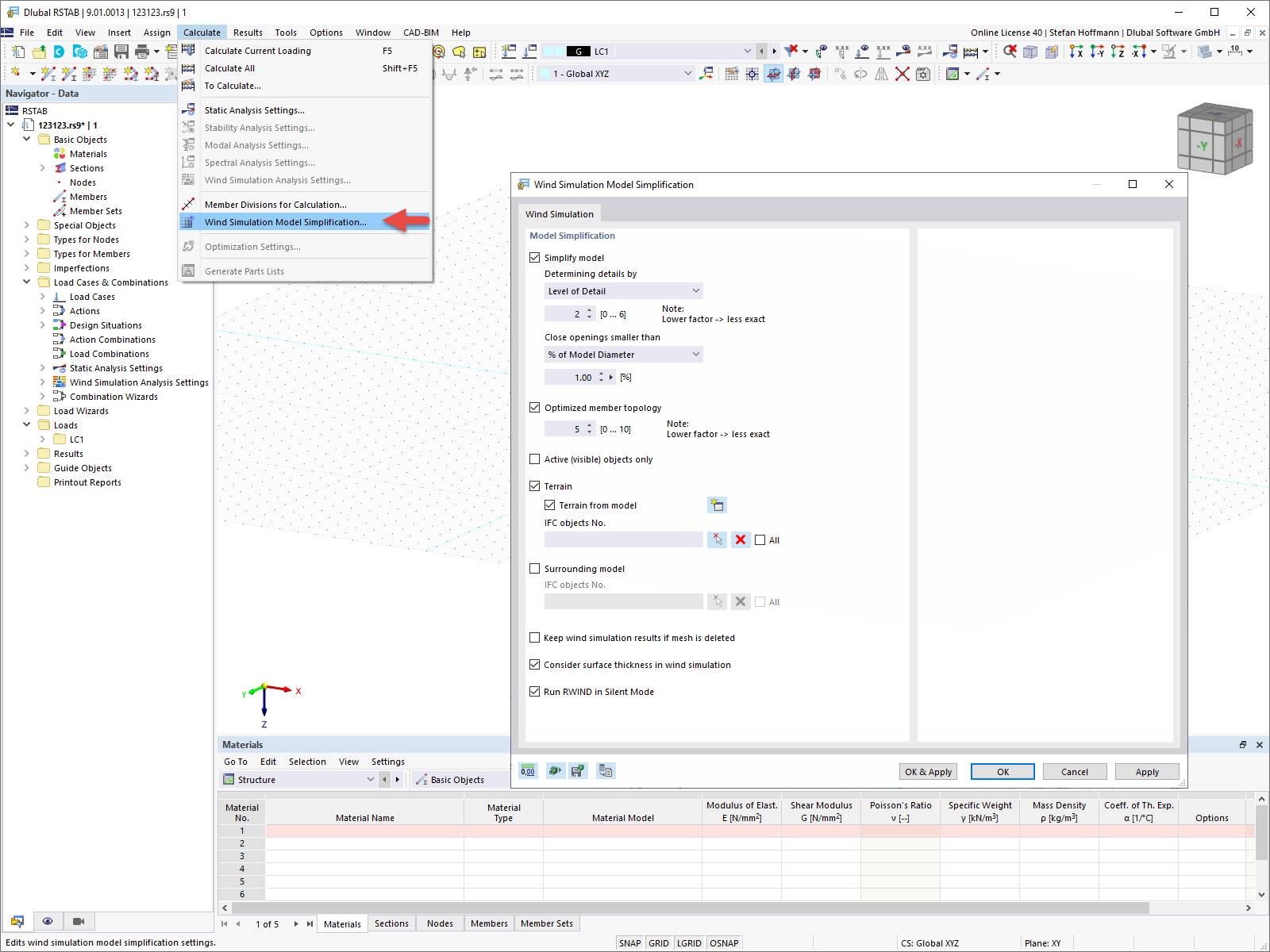Collapse the Load Cases & Combinations tree node
The image size is (1270, 952).
pos(26,282)
